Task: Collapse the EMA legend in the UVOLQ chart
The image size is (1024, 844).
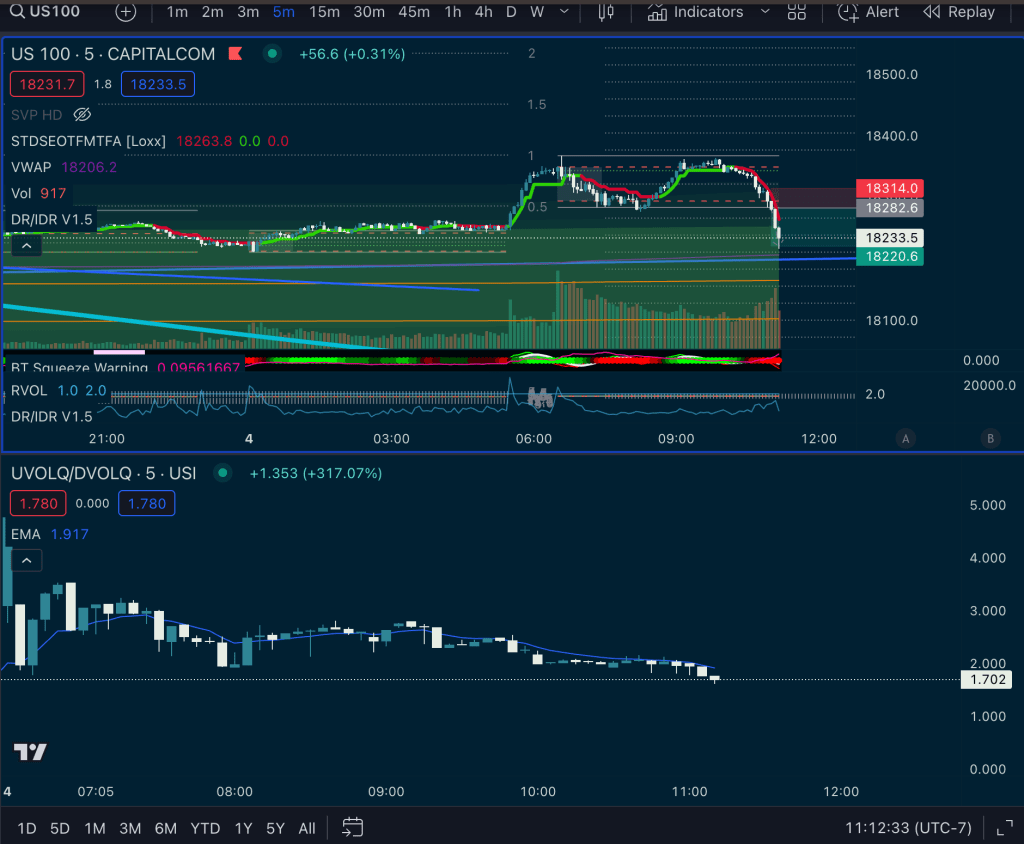Action: coord(27,561)
